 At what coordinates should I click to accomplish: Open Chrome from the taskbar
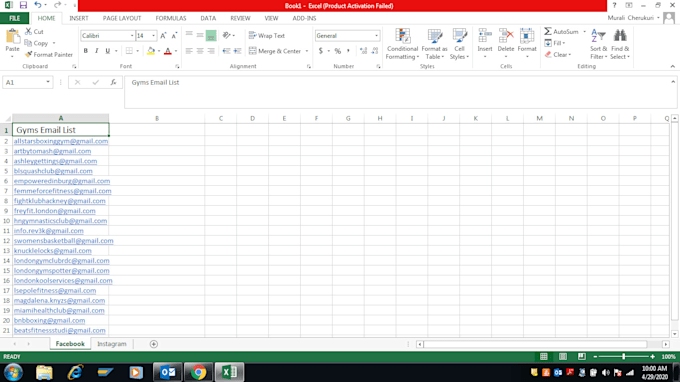click(199, 372)
